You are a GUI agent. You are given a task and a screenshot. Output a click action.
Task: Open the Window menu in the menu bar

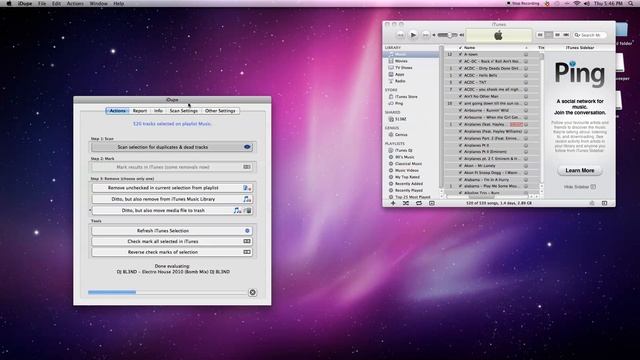click(x=98, y=3)
